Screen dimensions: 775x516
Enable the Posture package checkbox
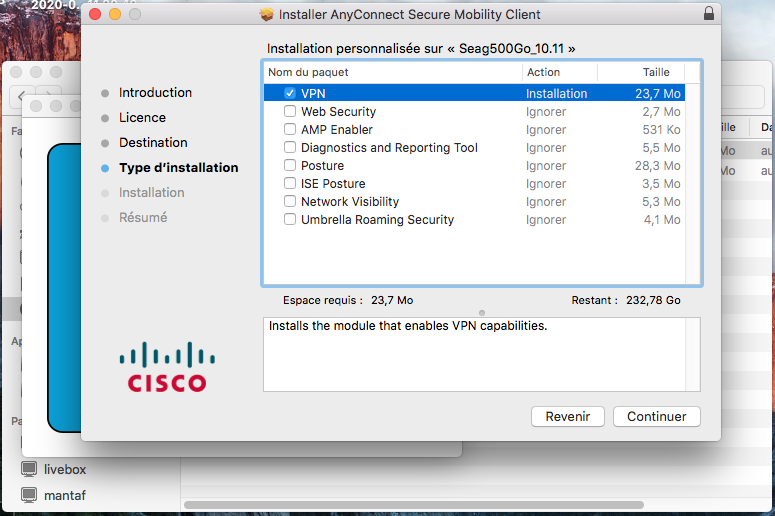[x=290, y=166]
